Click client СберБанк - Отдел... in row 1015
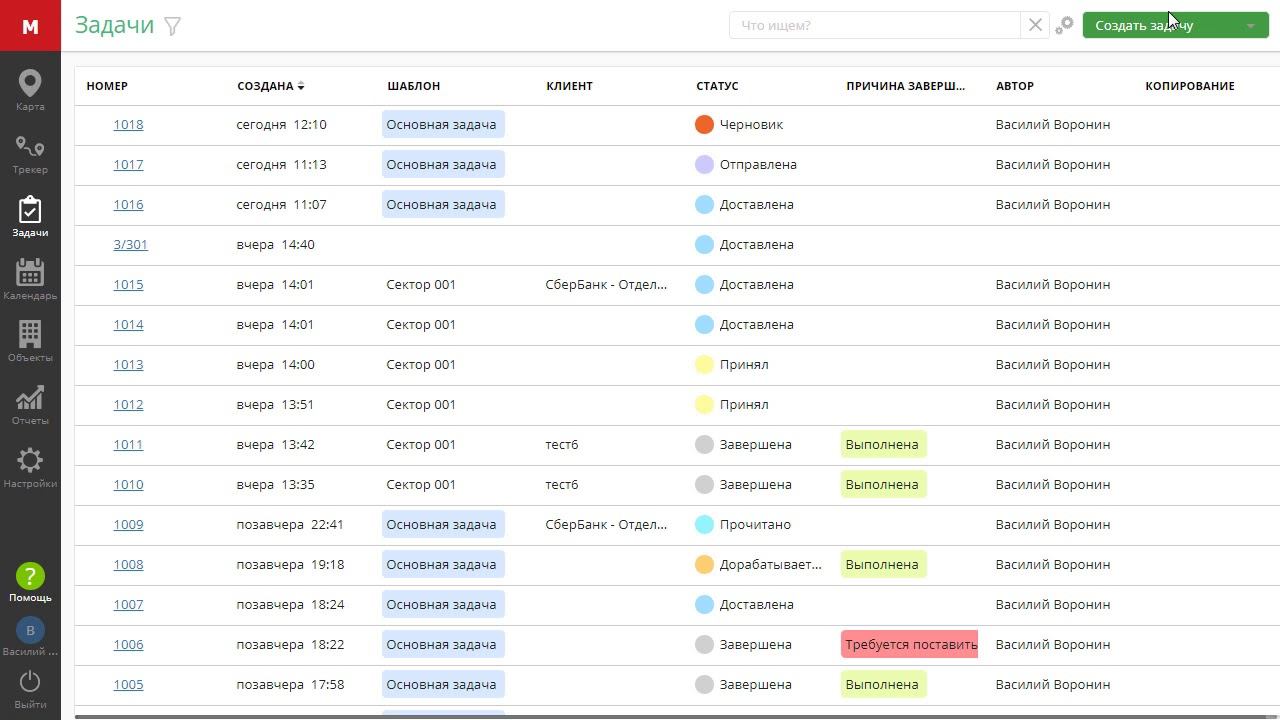 606,285
